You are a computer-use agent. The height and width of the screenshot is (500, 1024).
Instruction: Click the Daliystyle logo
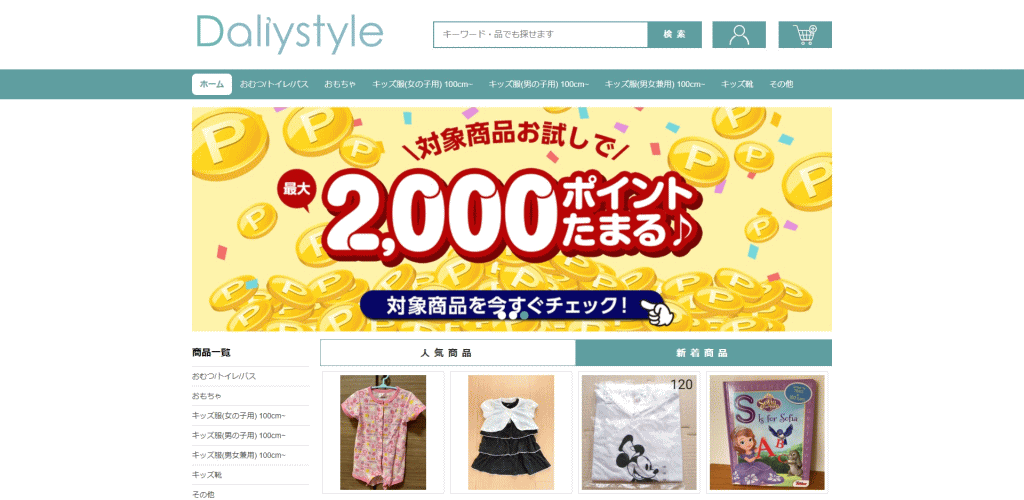tap(289, 33)
